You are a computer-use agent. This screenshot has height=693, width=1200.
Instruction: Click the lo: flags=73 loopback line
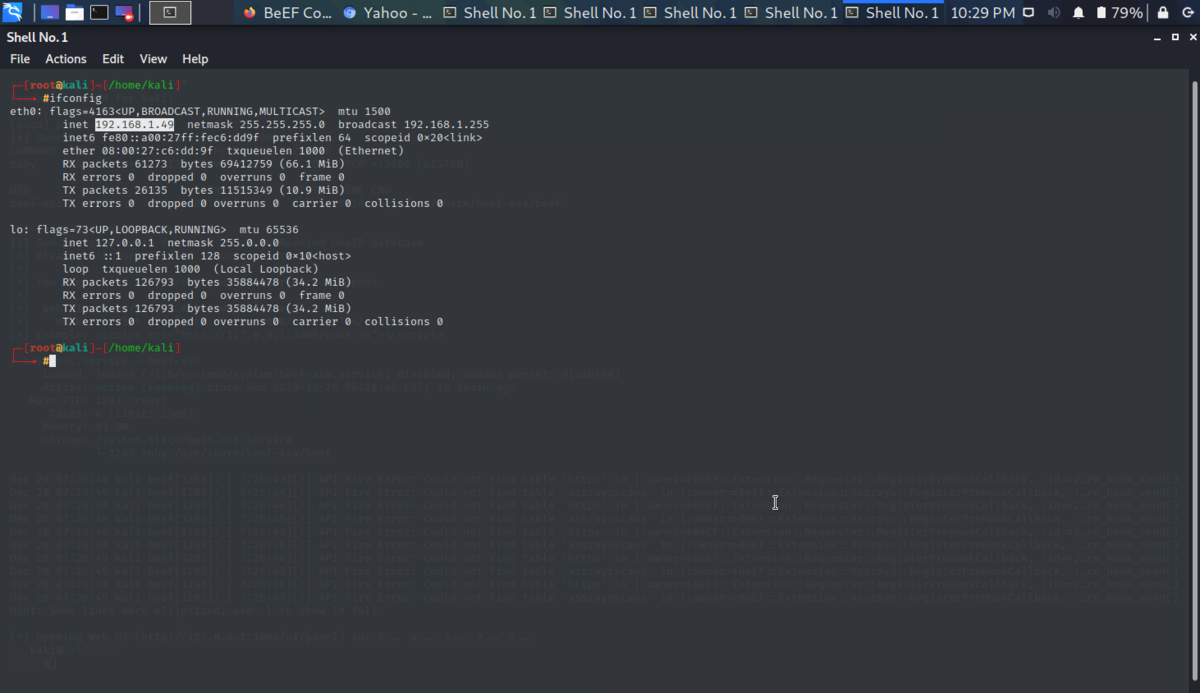(x=154, y=230)
